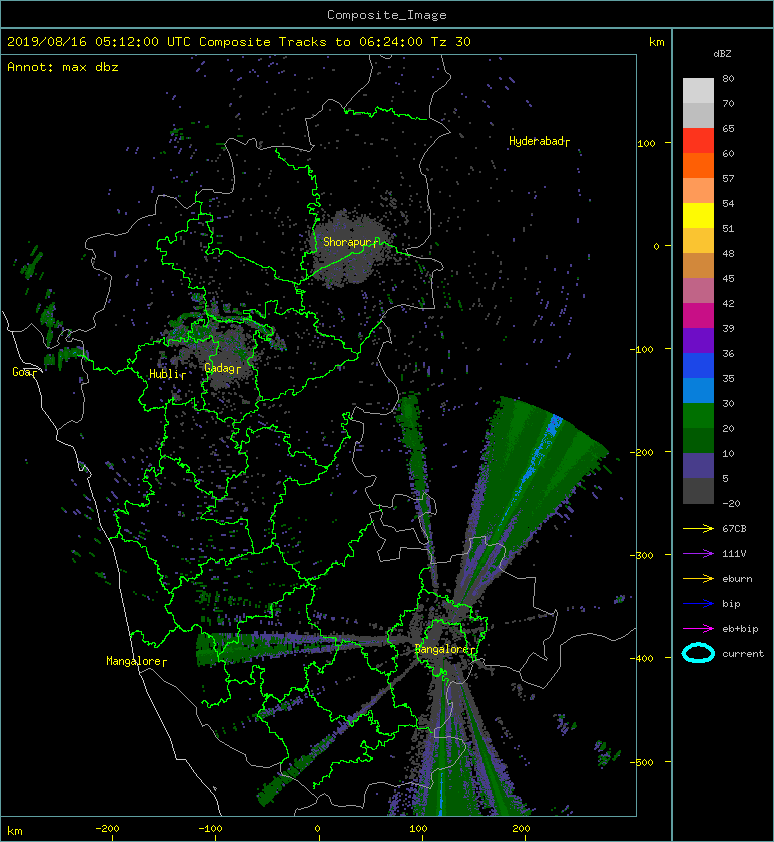Pick the red 60–65 dBZ color swatch

pyautogui.click(x=698, y=140)
